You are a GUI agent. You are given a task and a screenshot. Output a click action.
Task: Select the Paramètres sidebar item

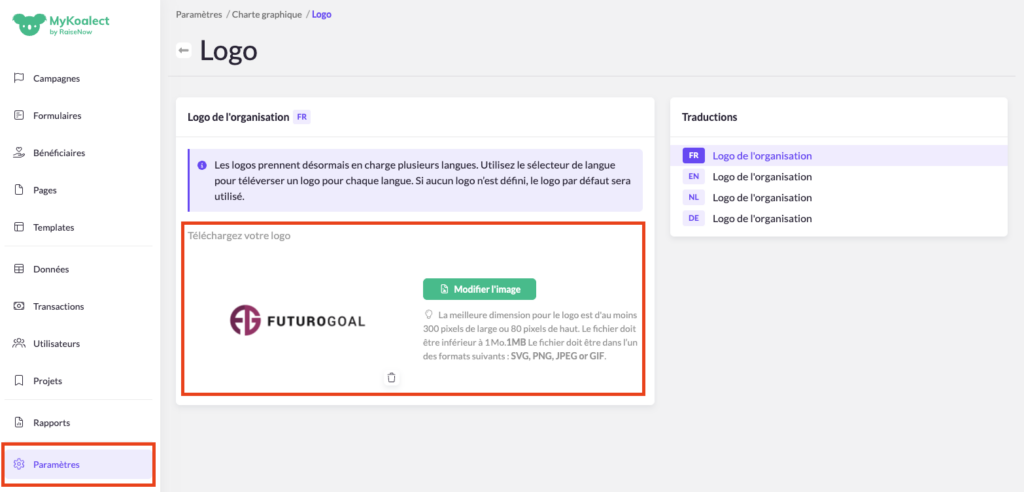pos(56,464)
